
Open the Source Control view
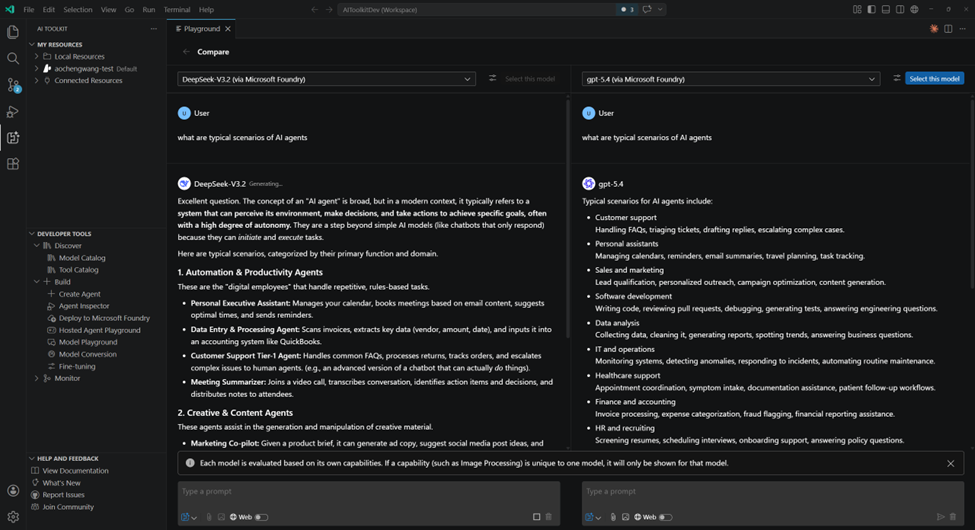[x=12, y=85]
